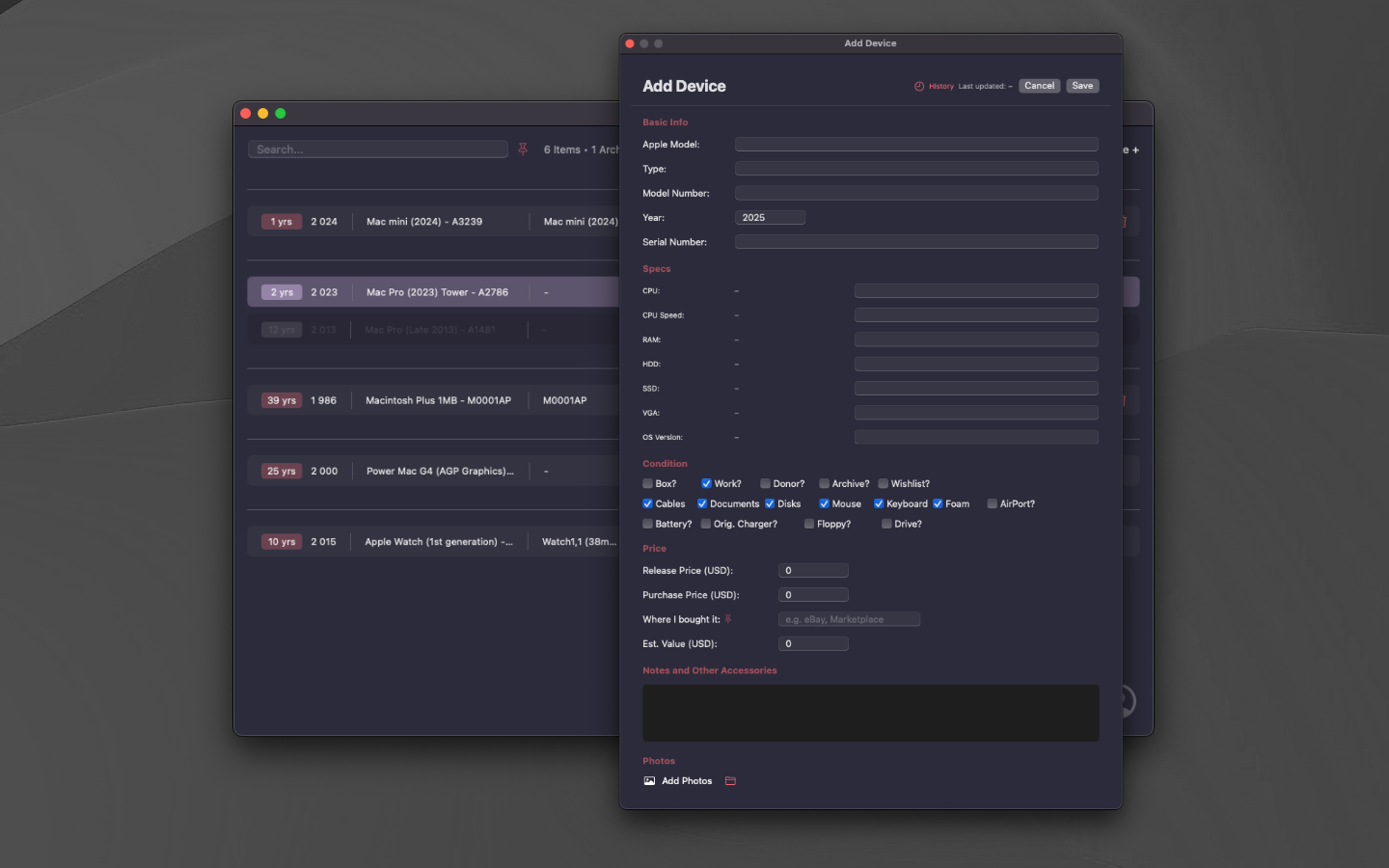Check the Orig. Charger? checkbox
1389x868 pixels.
click(x=706, y=524)
